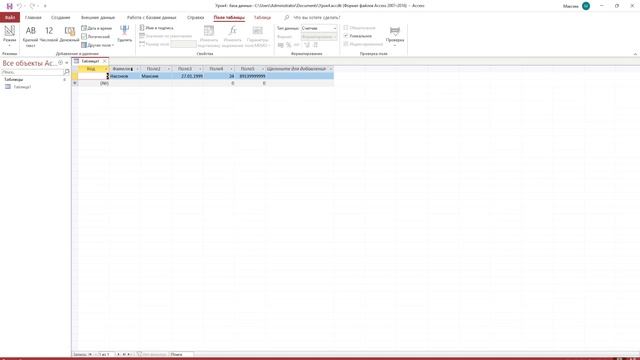The width and height of the screenshot is (640, 360).
Task: Apply the percent format icon
Action: pos(289,45)
